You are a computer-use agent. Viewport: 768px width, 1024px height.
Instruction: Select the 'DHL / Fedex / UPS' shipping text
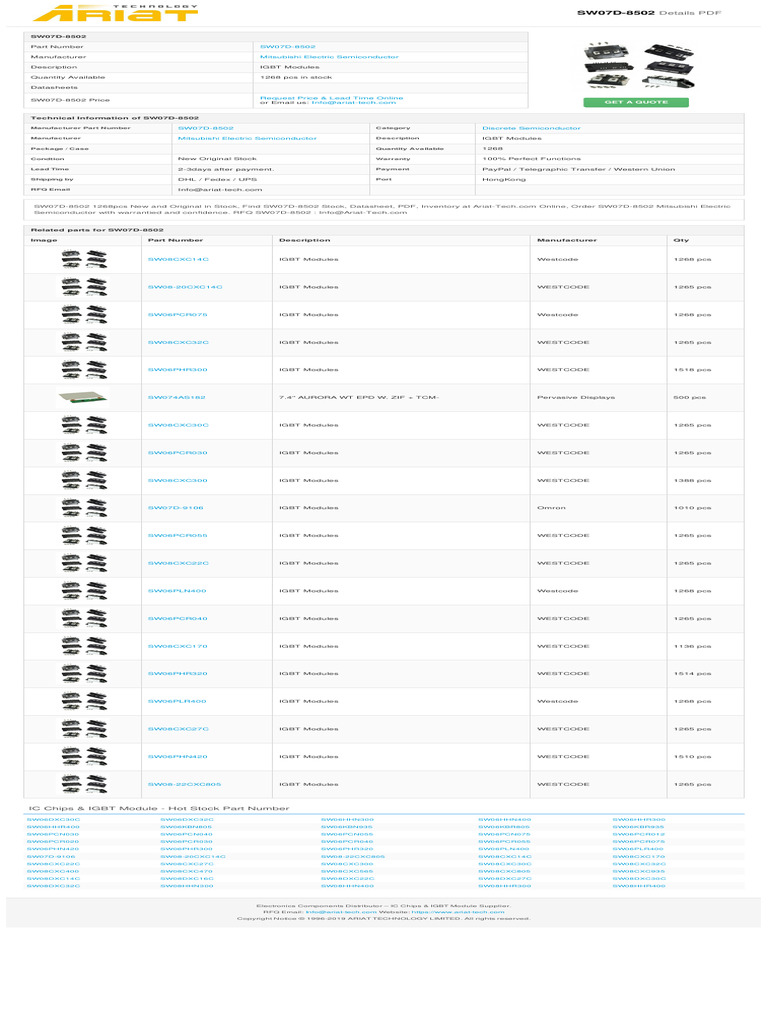tap(217, 179)
